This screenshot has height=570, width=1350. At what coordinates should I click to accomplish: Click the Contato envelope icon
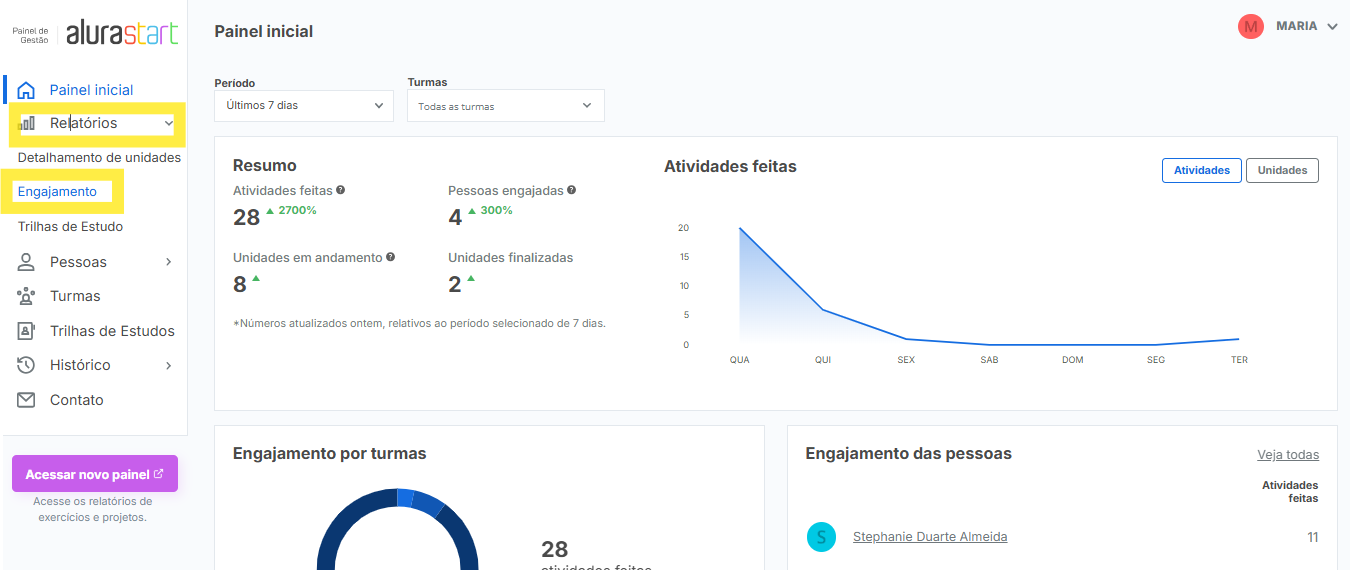pyautogui.click(x=27, y=400)
